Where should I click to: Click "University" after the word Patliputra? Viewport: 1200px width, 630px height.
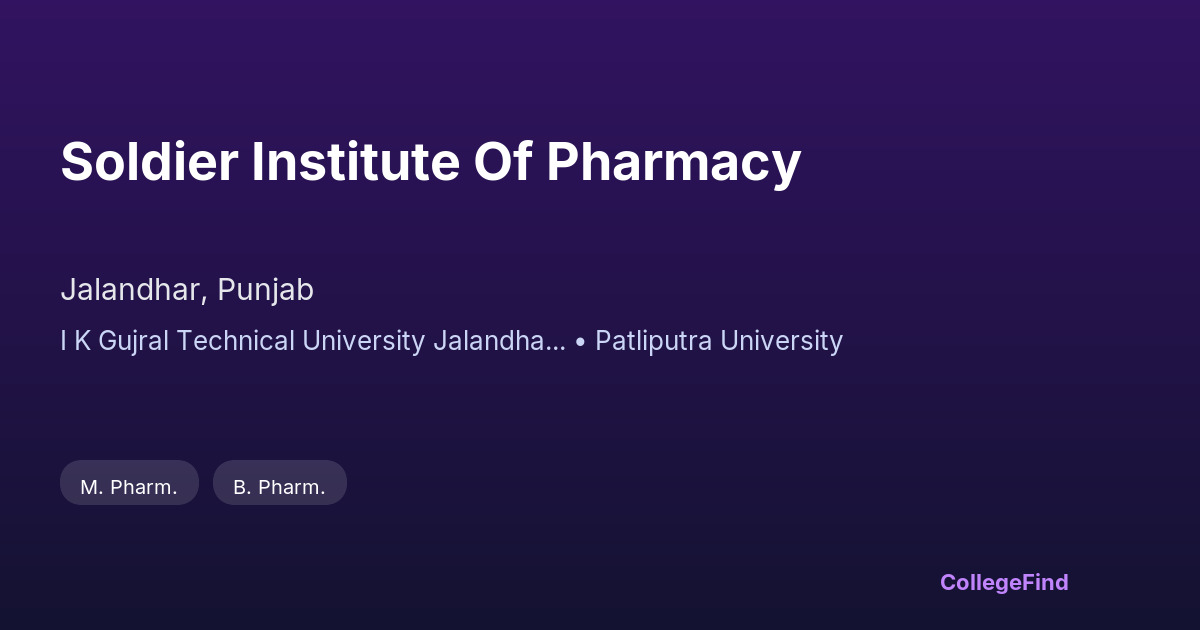tap(781, 341)
